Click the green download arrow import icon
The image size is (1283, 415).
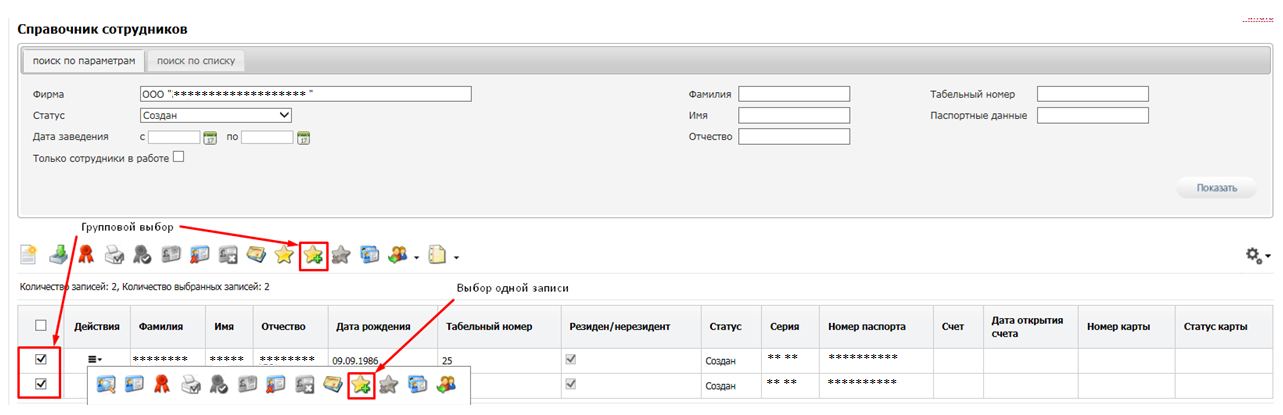pyautogui.click(x=59, y=254)
